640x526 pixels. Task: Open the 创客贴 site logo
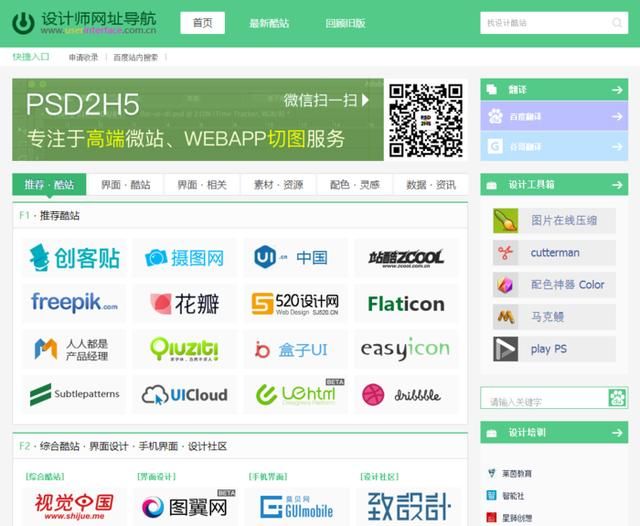click(x=74, y=258)
